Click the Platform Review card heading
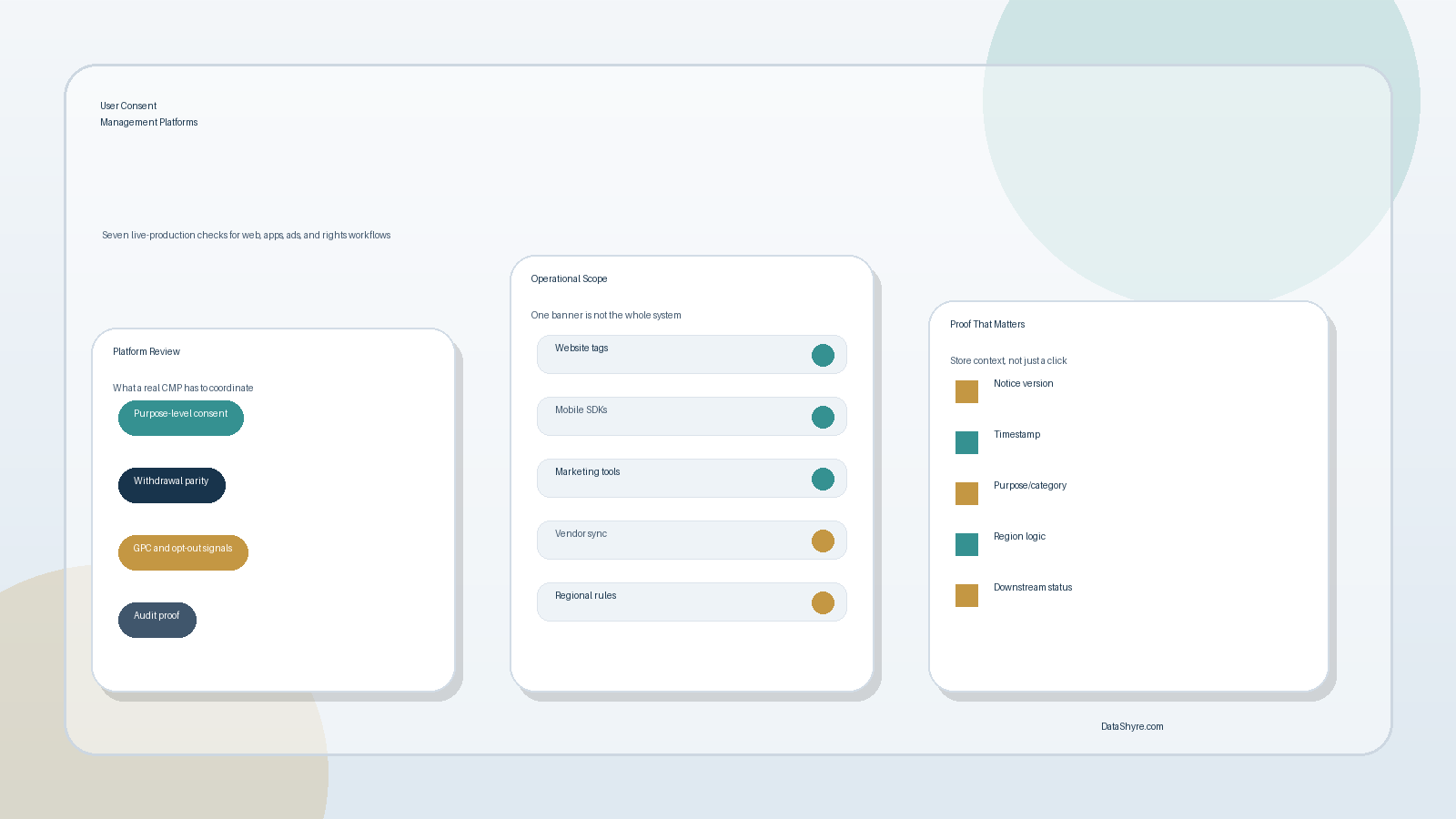Screen dimensions: 1456x819 click(147, 351)
